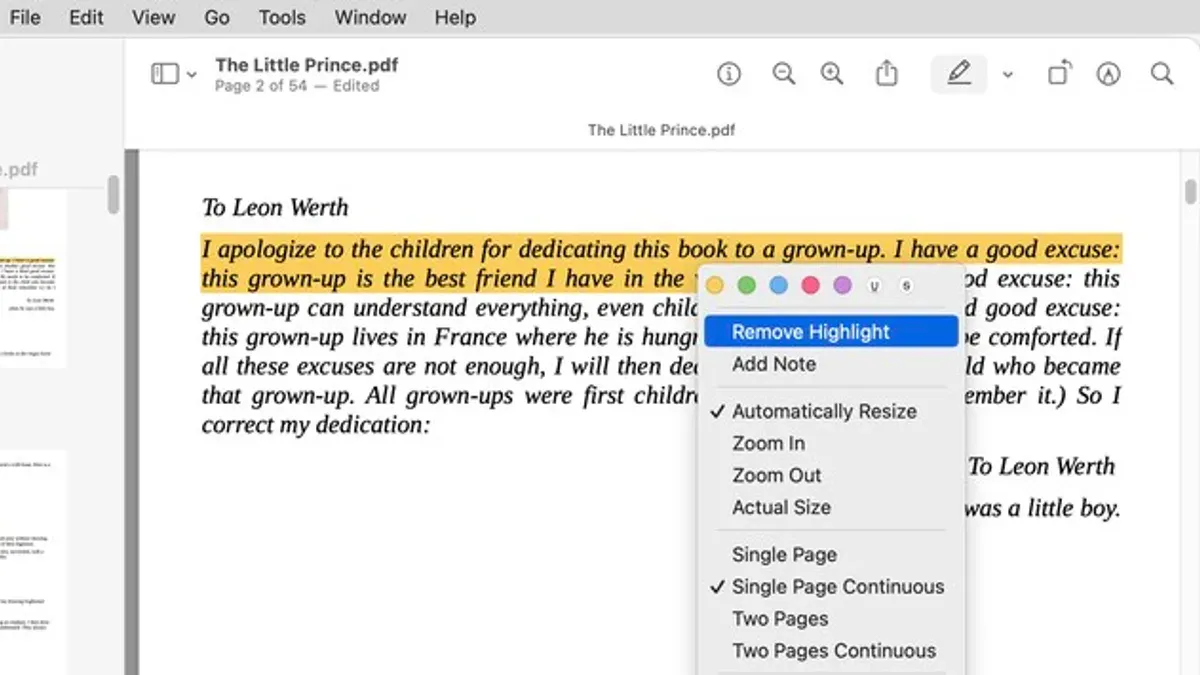Open the Go menu
The image size is (1200, 675).
[217, 17]
